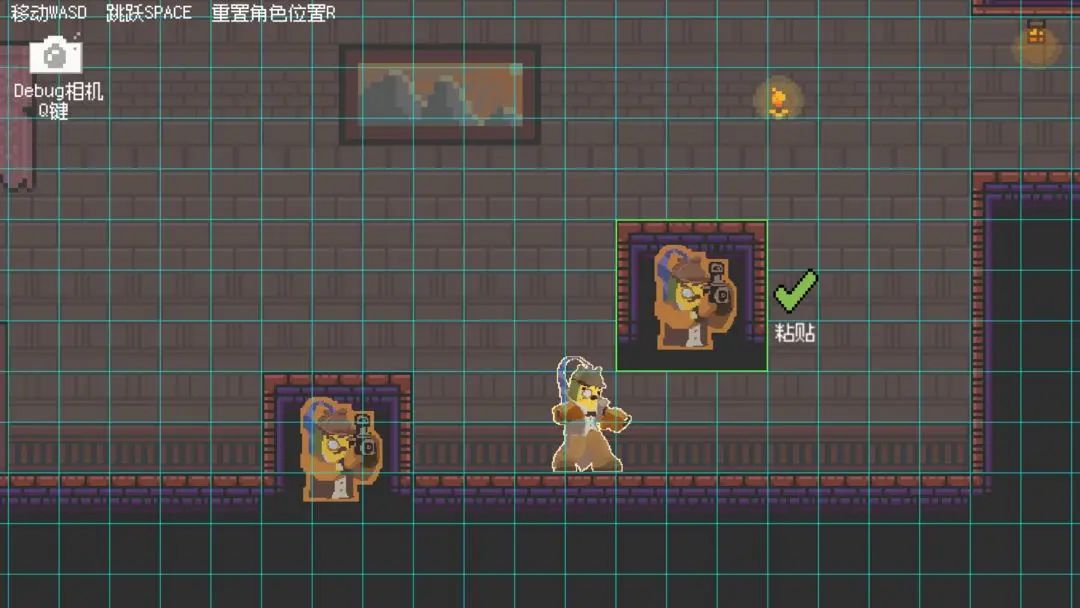The image size is (1080, 608).
Task: Click the red curtain banner at left edge
Action: (x=17, y=116)
